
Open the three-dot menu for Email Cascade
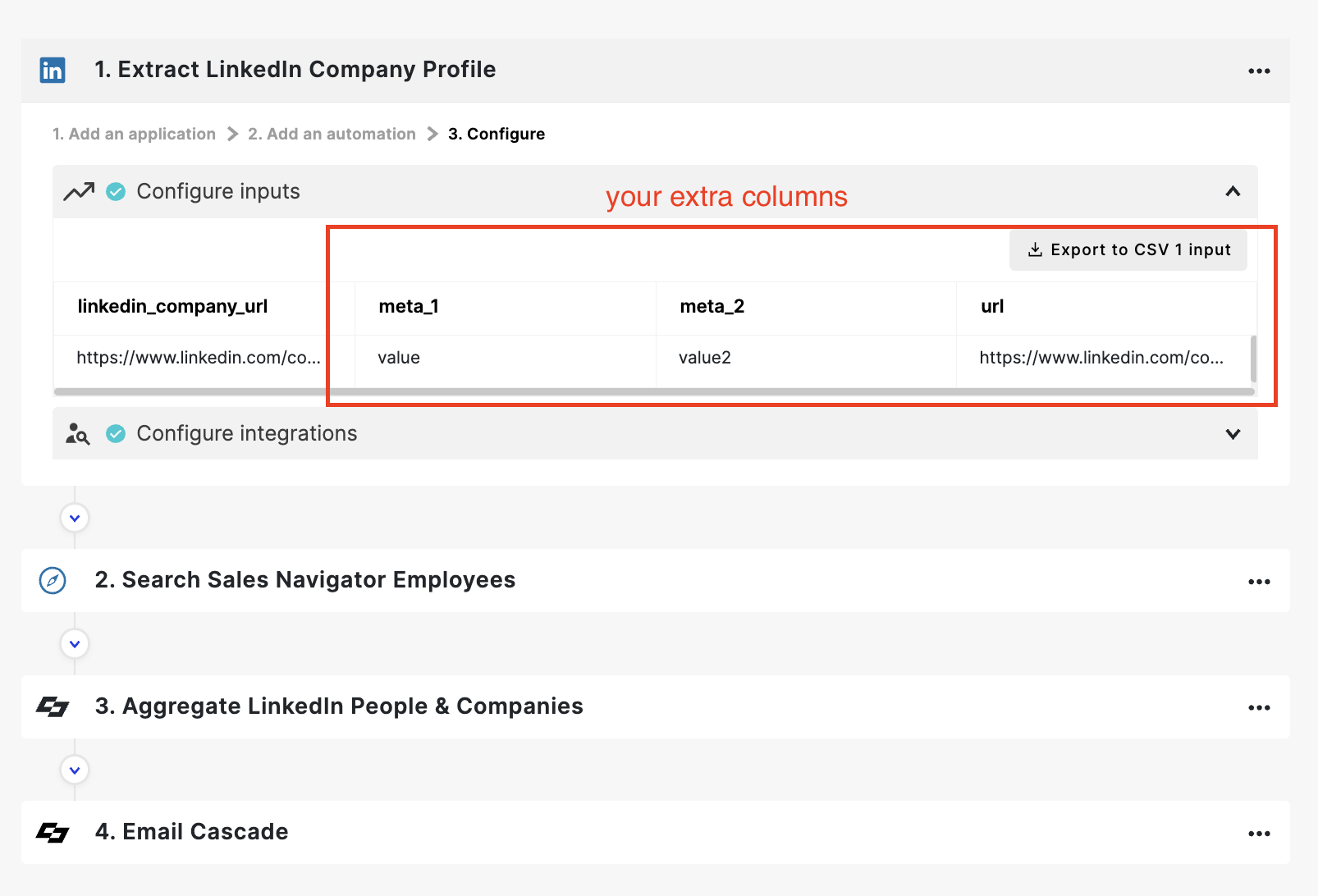[1259, 834]
